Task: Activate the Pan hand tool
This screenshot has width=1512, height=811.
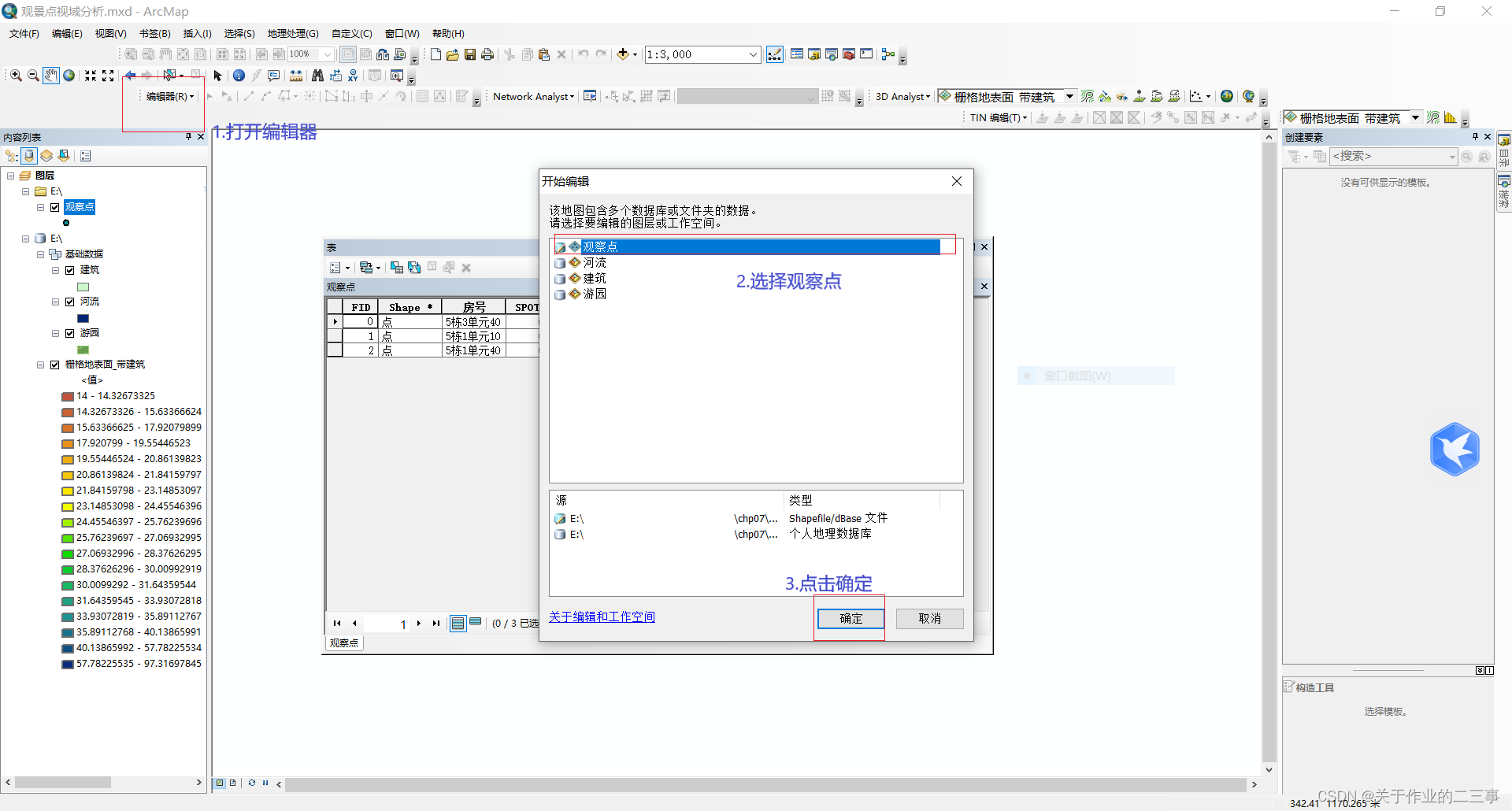Action: coord(51,76)
